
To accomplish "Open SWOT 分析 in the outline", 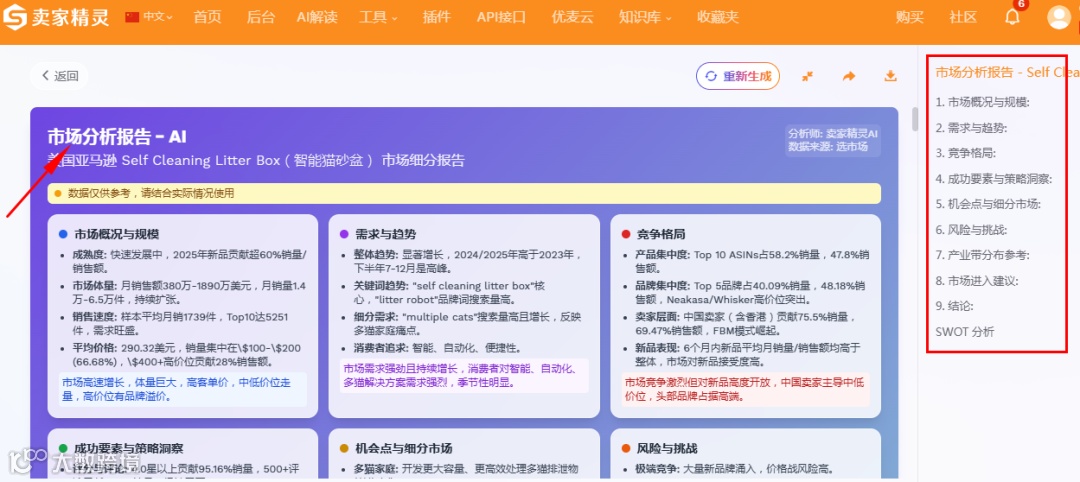I will (965, 332).
